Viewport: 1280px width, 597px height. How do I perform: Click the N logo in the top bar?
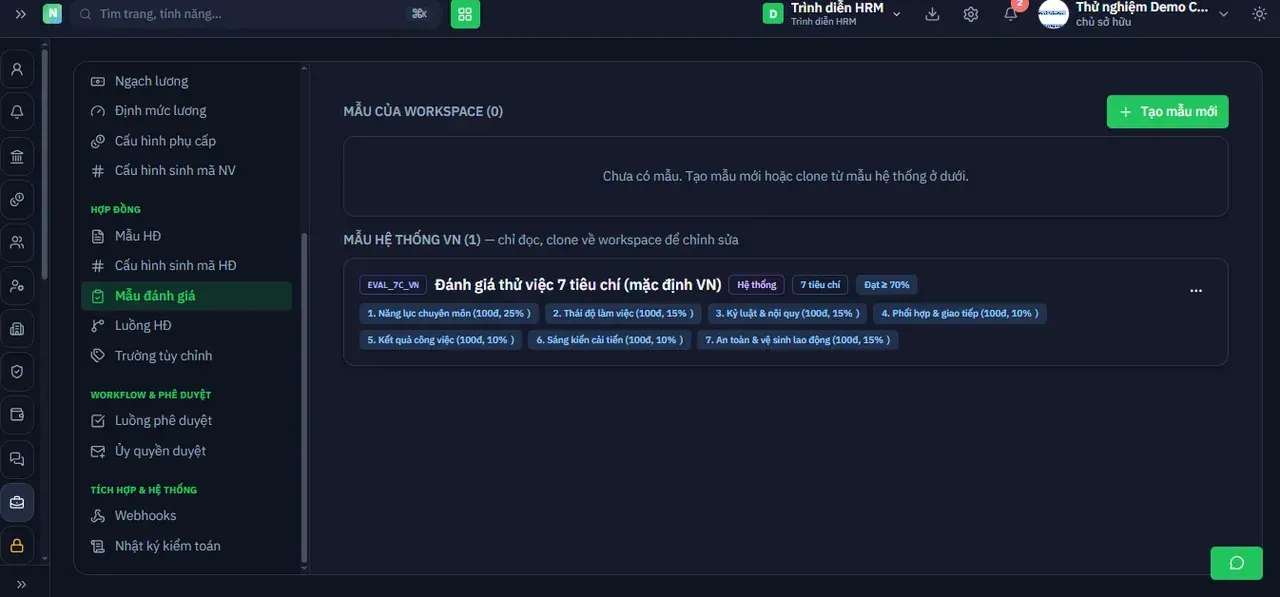click(x=52, y=14)
